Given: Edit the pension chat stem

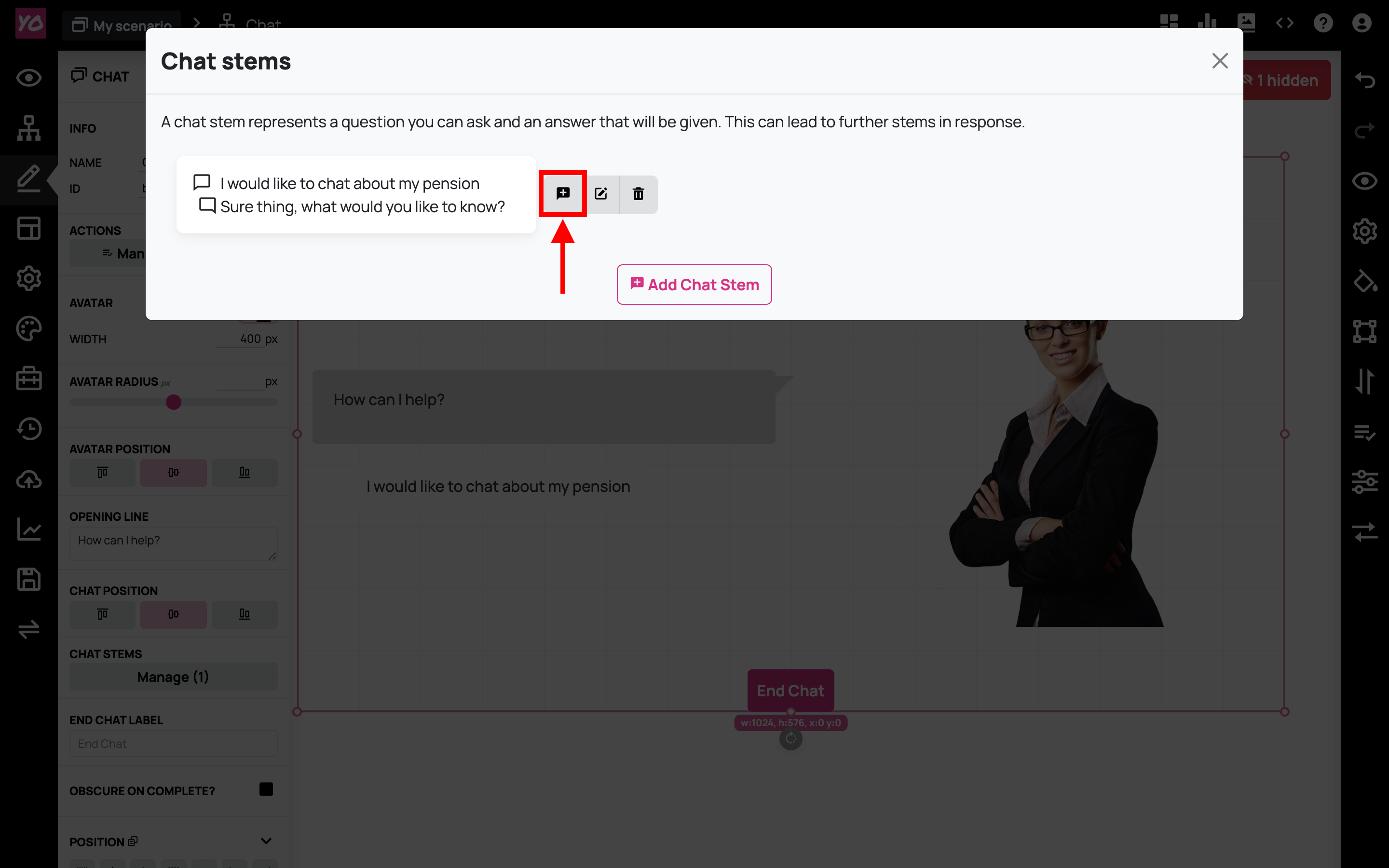Looking at the screenshot, I should click(x=601, y=194).
